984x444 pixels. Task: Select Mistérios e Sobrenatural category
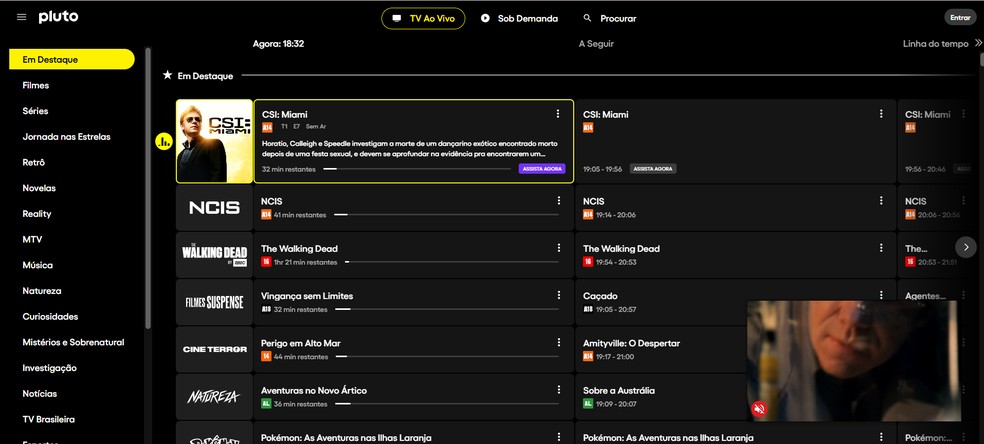(x=73, y=342)
